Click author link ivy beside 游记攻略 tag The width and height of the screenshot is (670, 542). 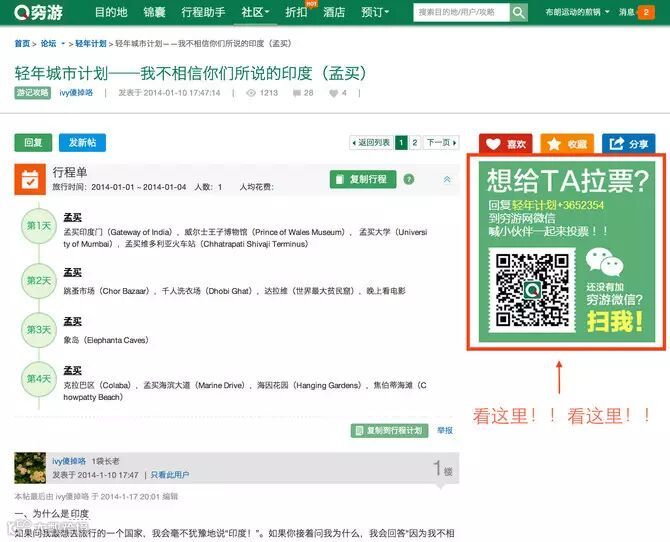pyautogui.click(x=76, y=93)
